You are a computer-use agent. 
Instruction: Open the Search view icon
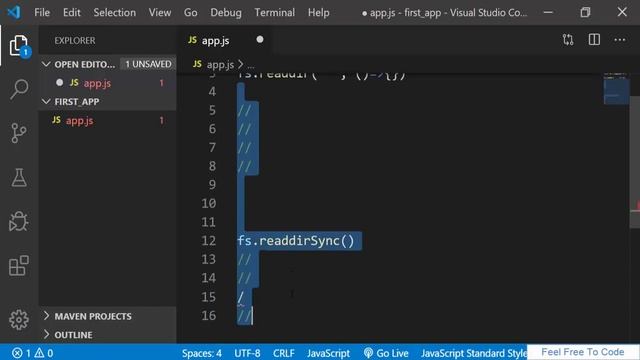click(x=19, y=89)
